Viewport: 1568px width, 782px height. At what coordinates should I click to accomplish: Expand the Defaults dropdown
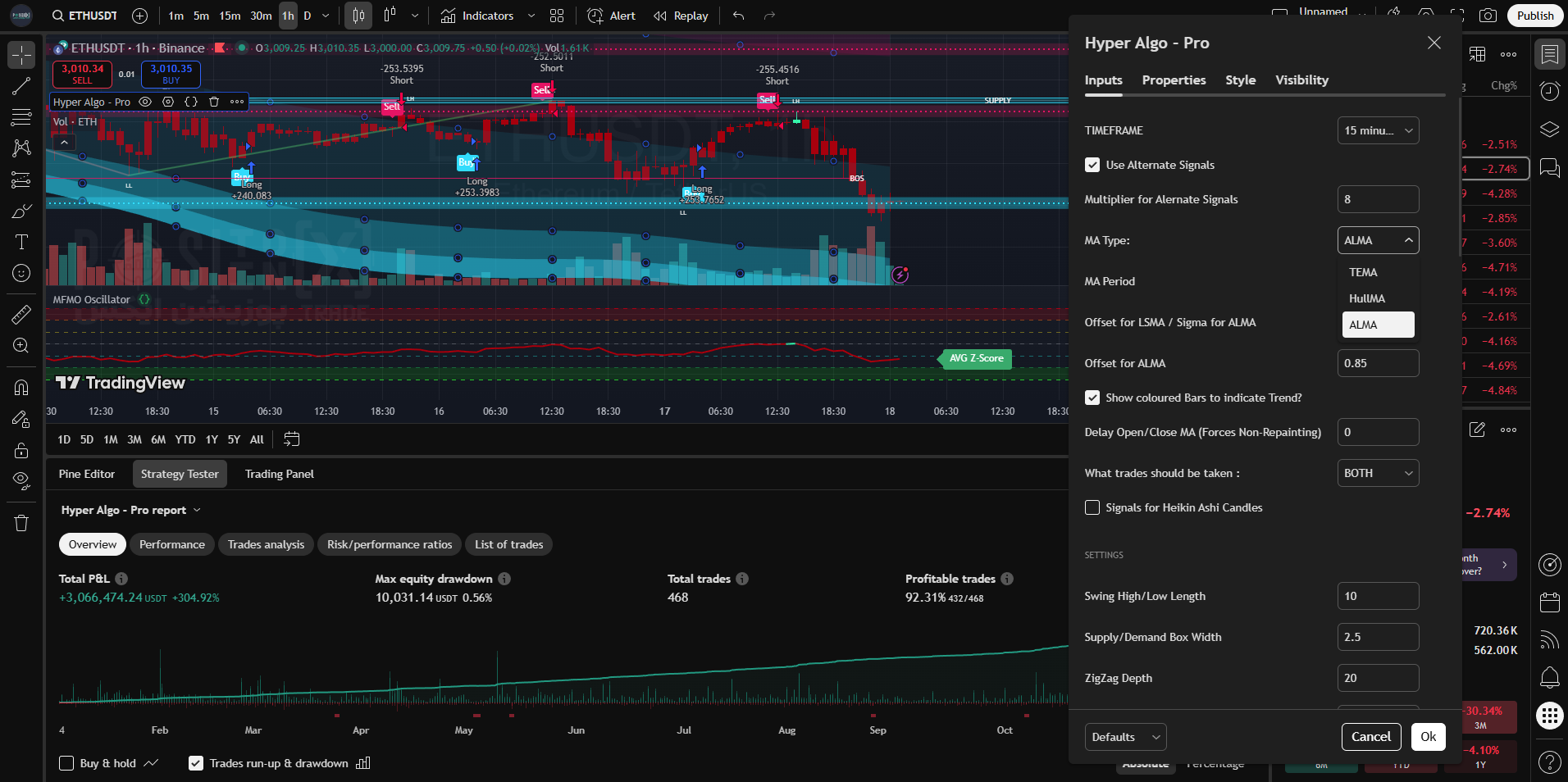coord(1125,737)
